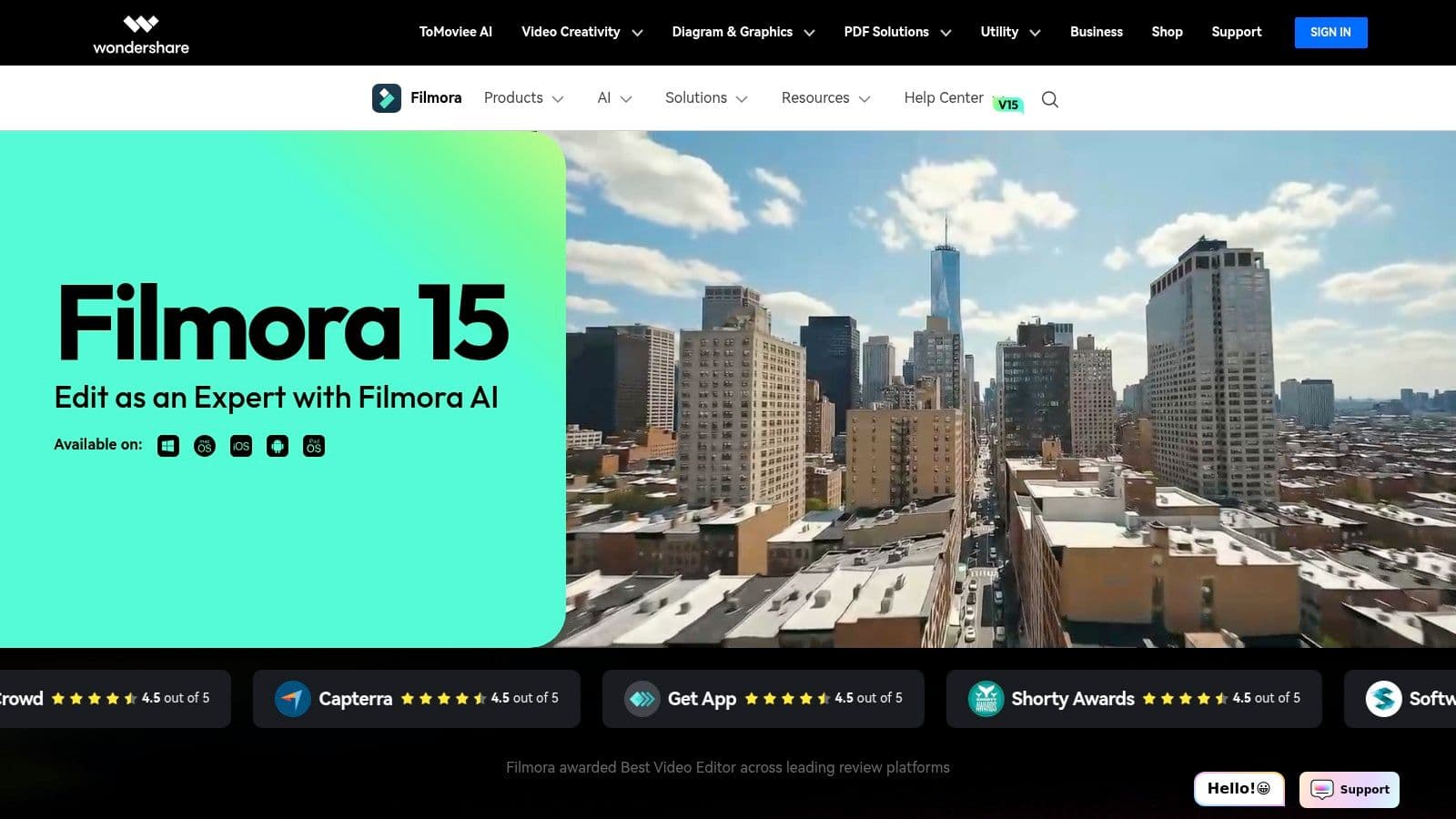Open the AI dropdown menu
The width and height of the screenshot is (1456, 819).
pos(607,97)
